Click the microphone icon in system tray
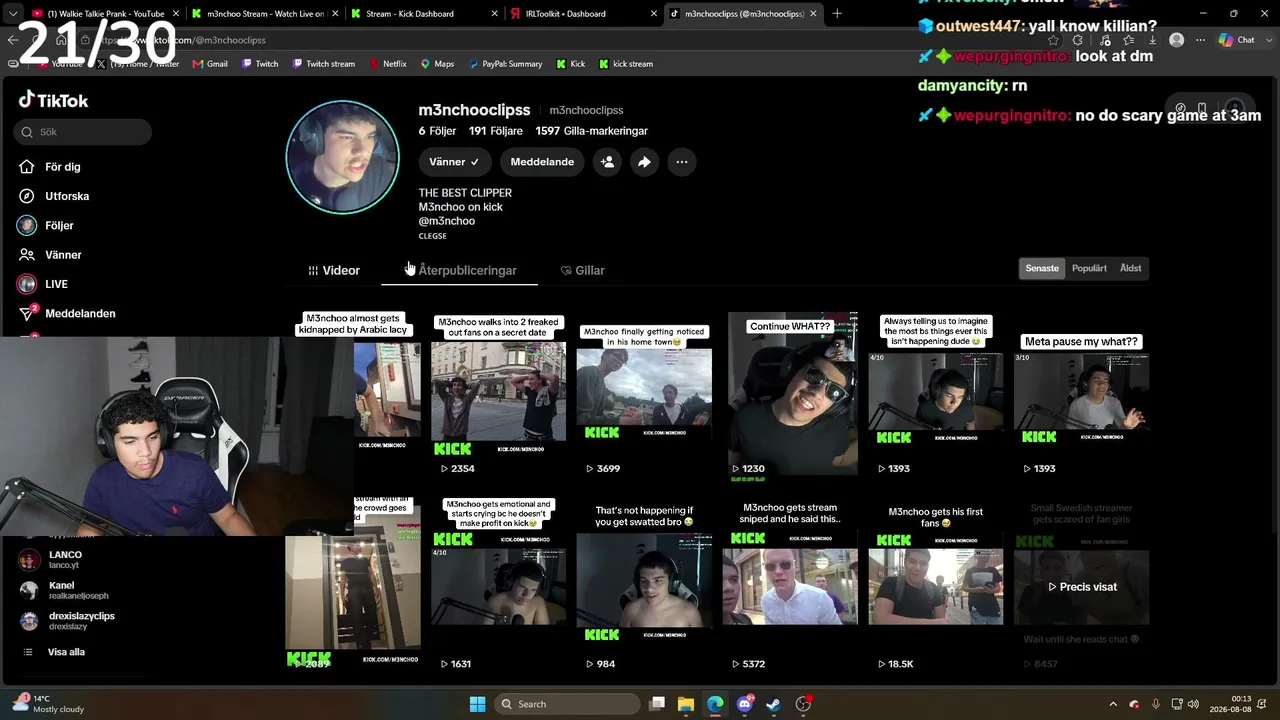 point(1156,704)
